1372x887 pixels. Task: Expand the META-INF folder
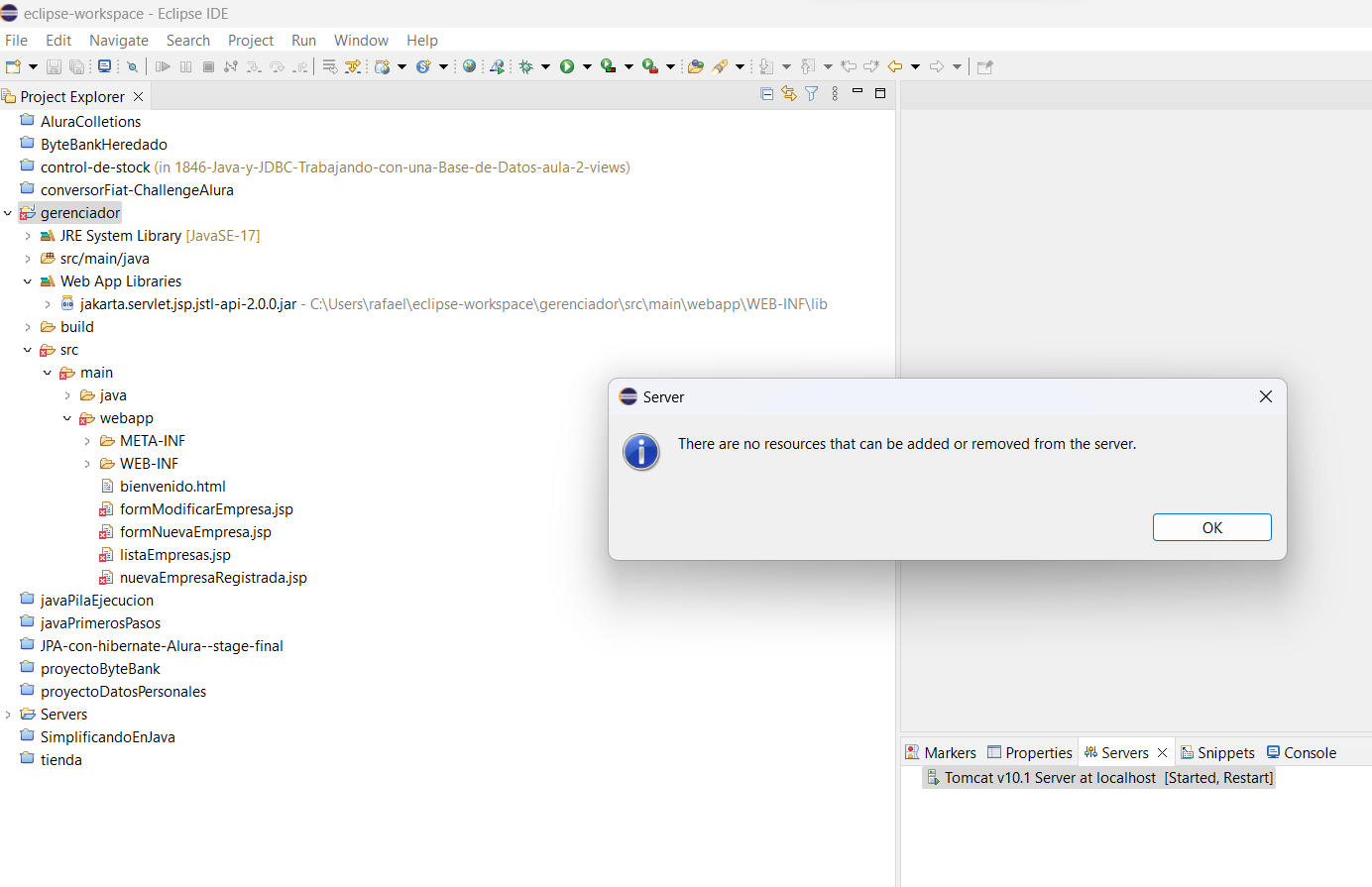87,441
